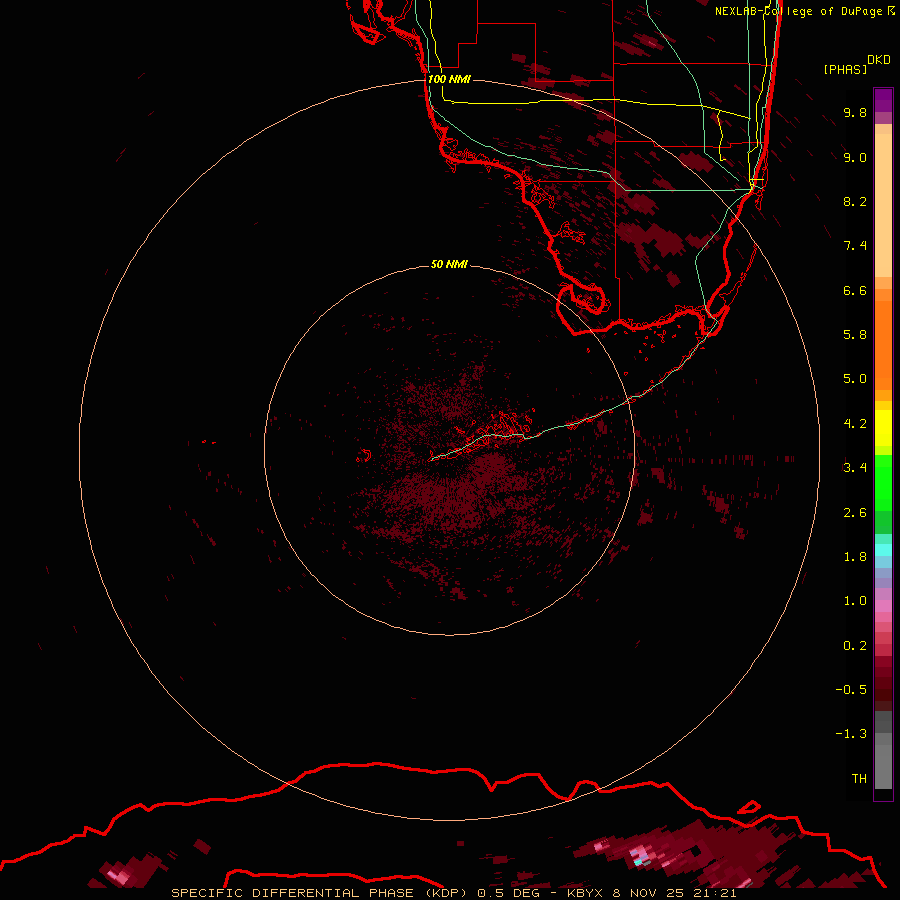Click the cyan segment of the color bar
This screenshot has height=900, width=900.
click(883, 550)
